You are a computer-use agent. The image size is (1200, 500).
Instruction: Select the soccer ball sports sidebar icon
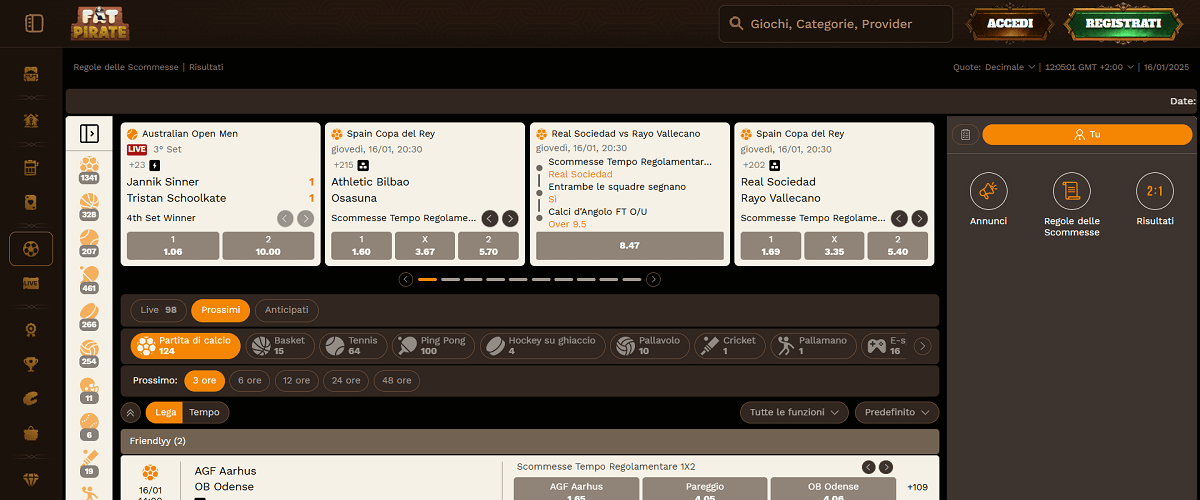tap(31, 248)
